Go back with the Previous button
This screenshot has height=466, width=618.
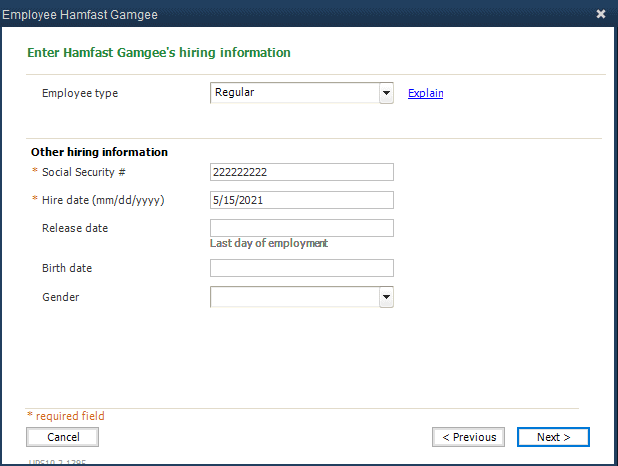pos(468,437)
